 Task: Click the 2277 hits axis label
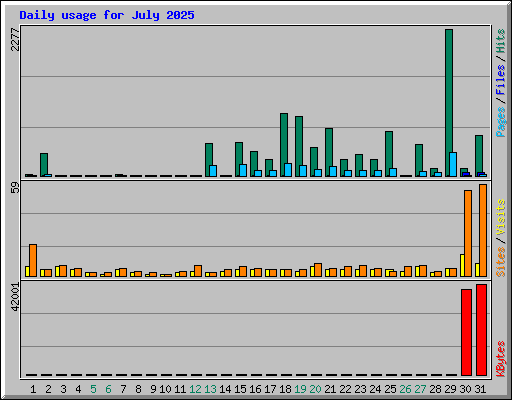pos(15,39)
